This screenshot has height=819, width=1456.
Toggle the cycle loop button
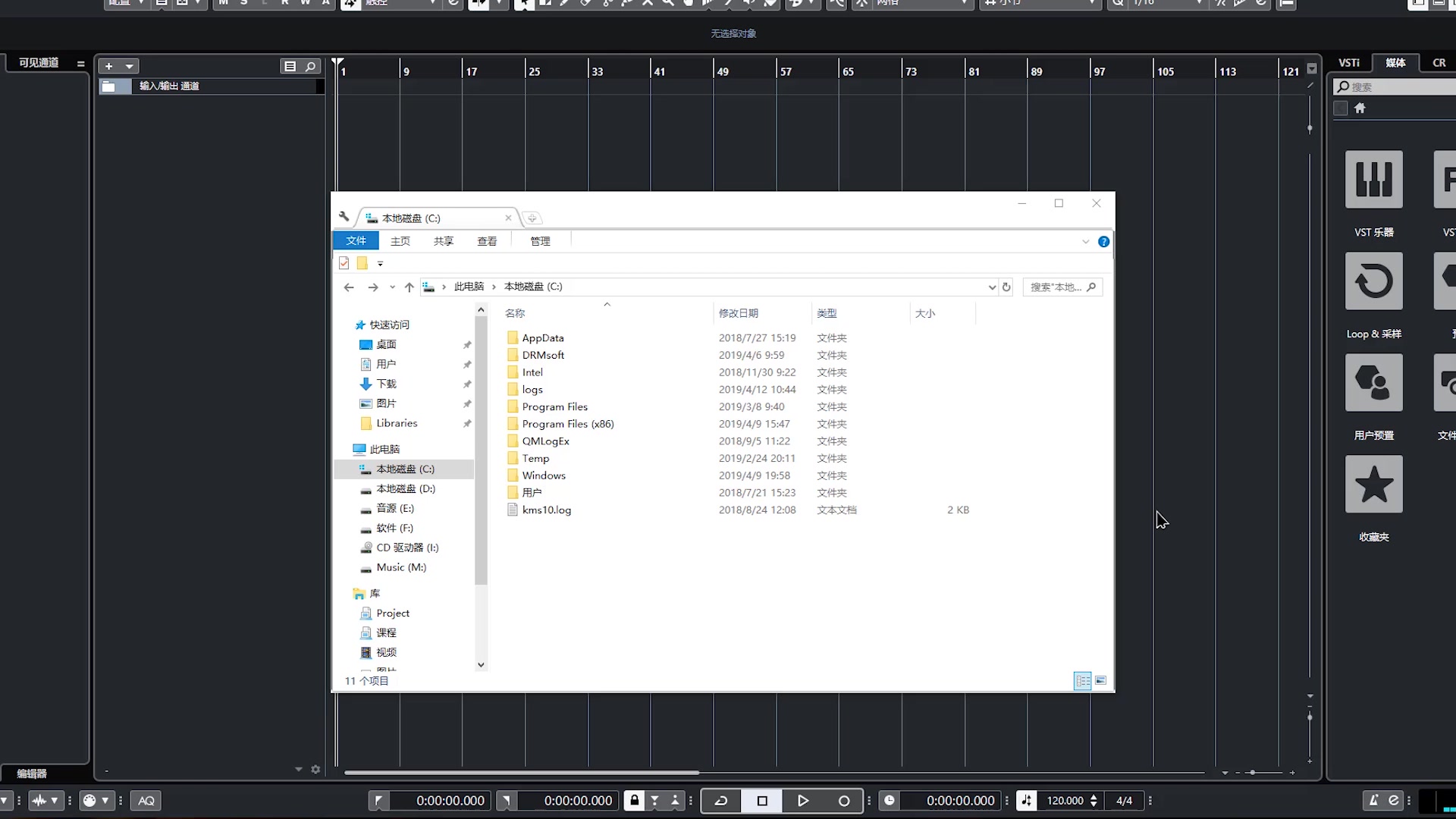click(x=721, y=801)
